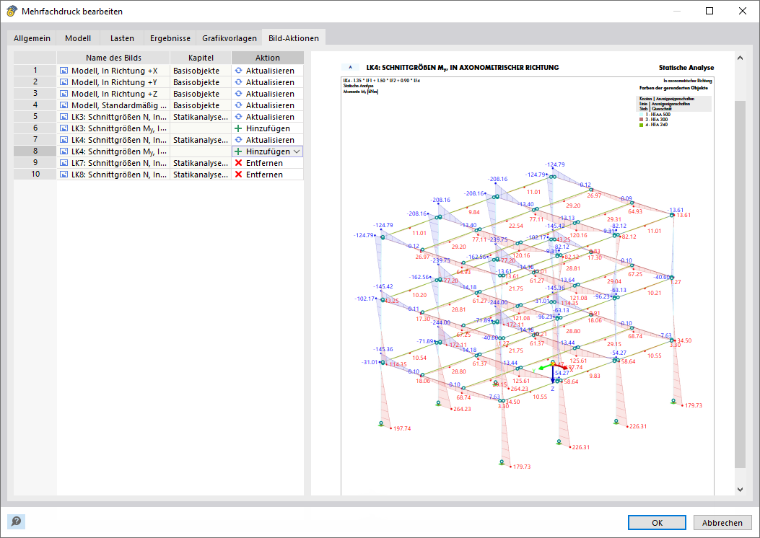Select 'Modell, In Richtung +X' name cell
The width and height of the screenshot is (760, 538).
point(114,71)
